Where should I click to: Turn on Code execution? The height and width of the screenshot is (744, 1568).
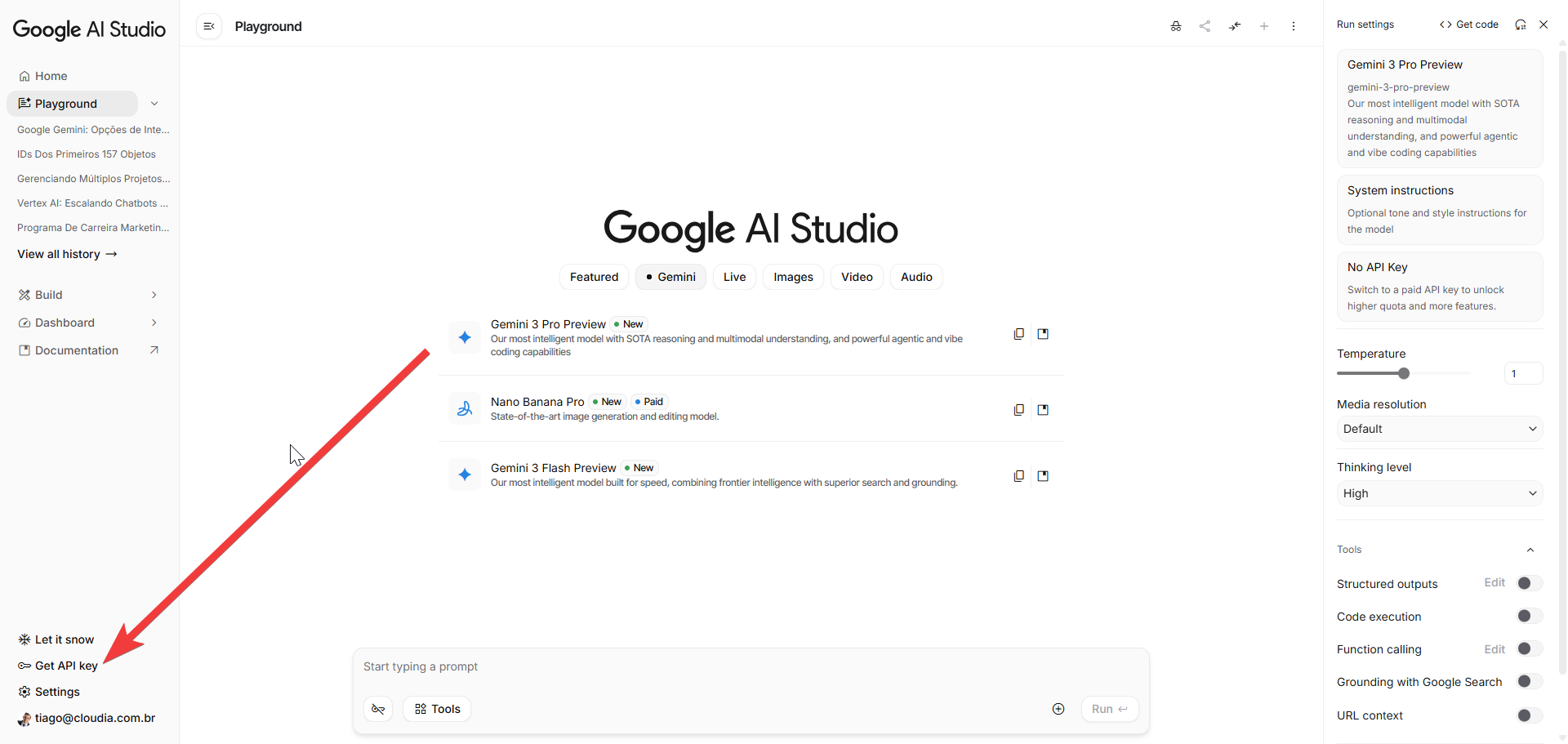(1529, 616)
